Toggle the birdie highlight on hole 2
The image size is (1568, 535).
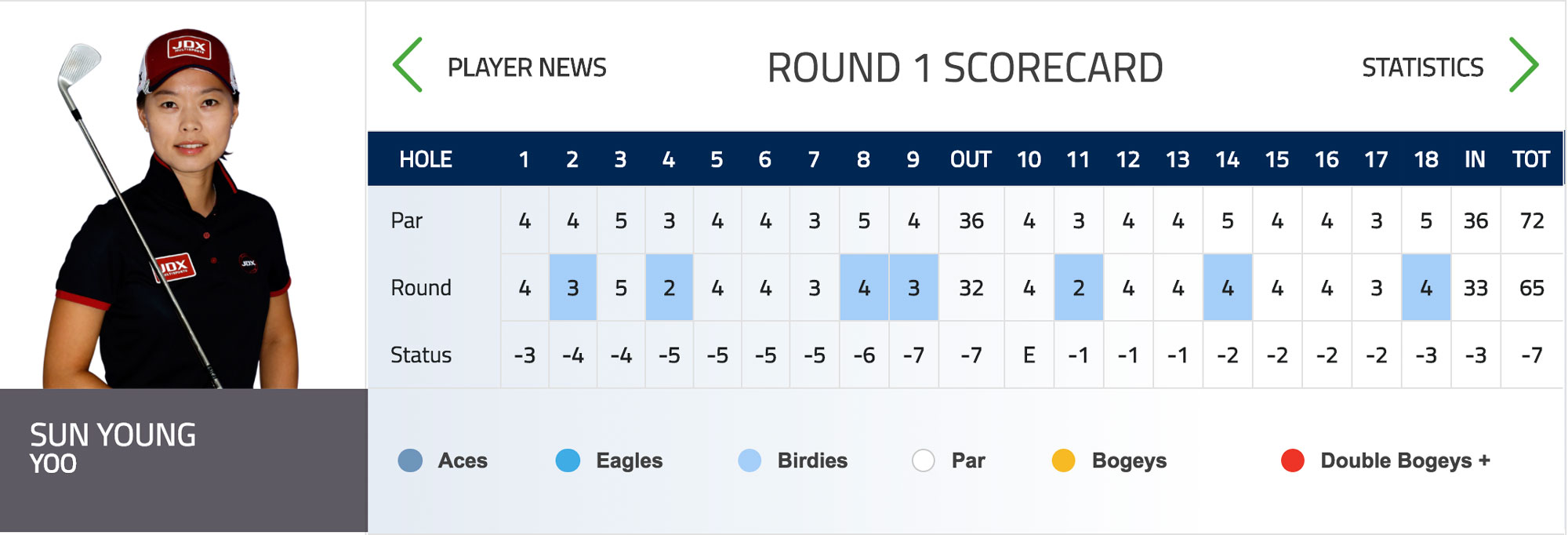(572, 288)
